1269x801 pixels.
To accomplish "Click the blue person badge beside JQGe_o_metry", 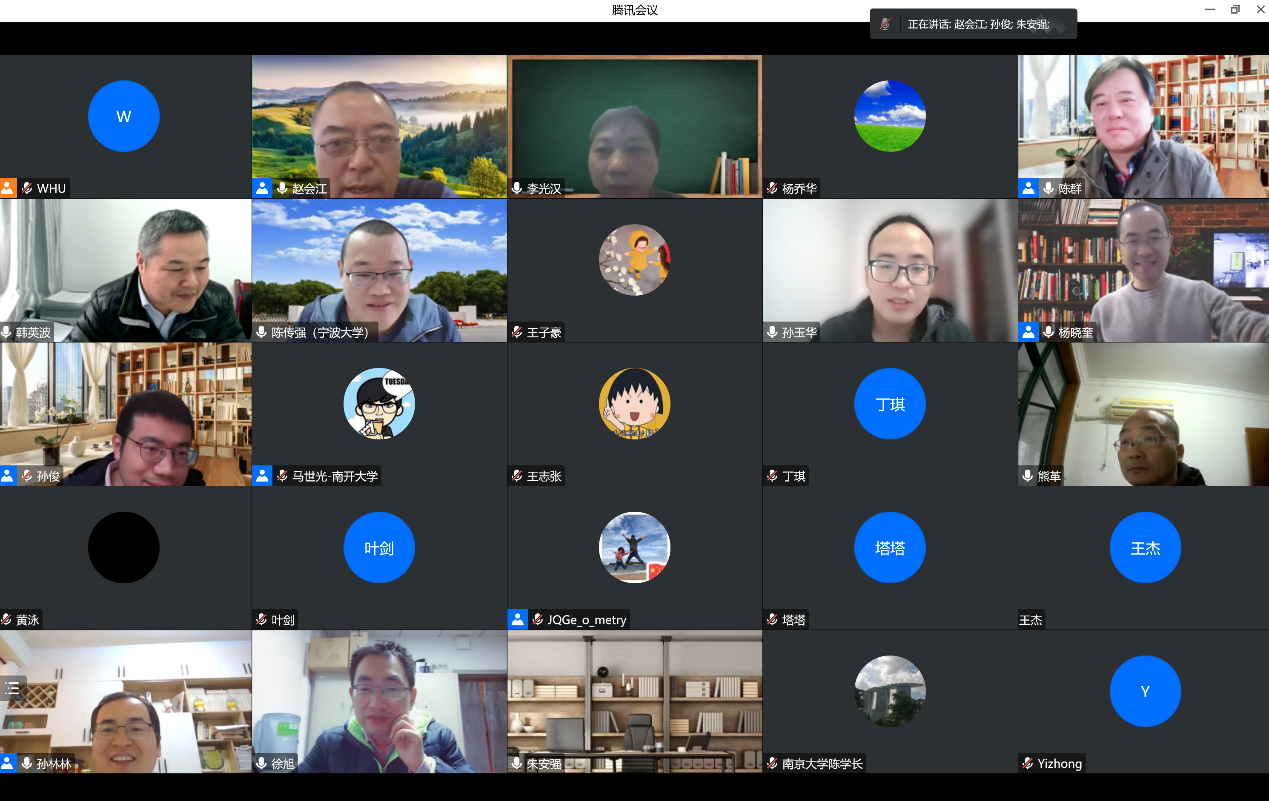I will [x=517, y=619].
